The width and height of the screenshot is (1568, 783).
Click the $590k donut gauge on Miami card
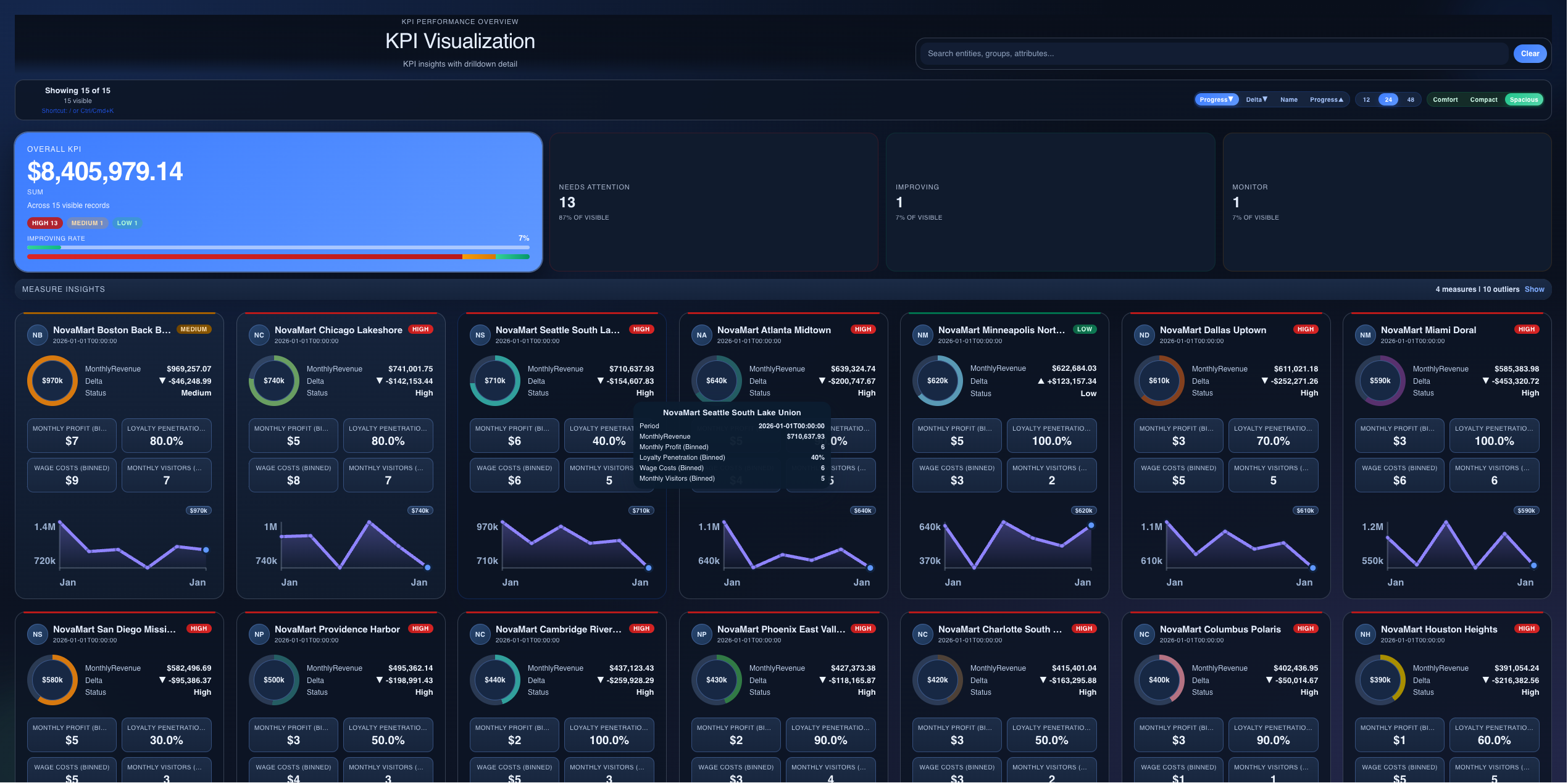[x=1380, y=381]
